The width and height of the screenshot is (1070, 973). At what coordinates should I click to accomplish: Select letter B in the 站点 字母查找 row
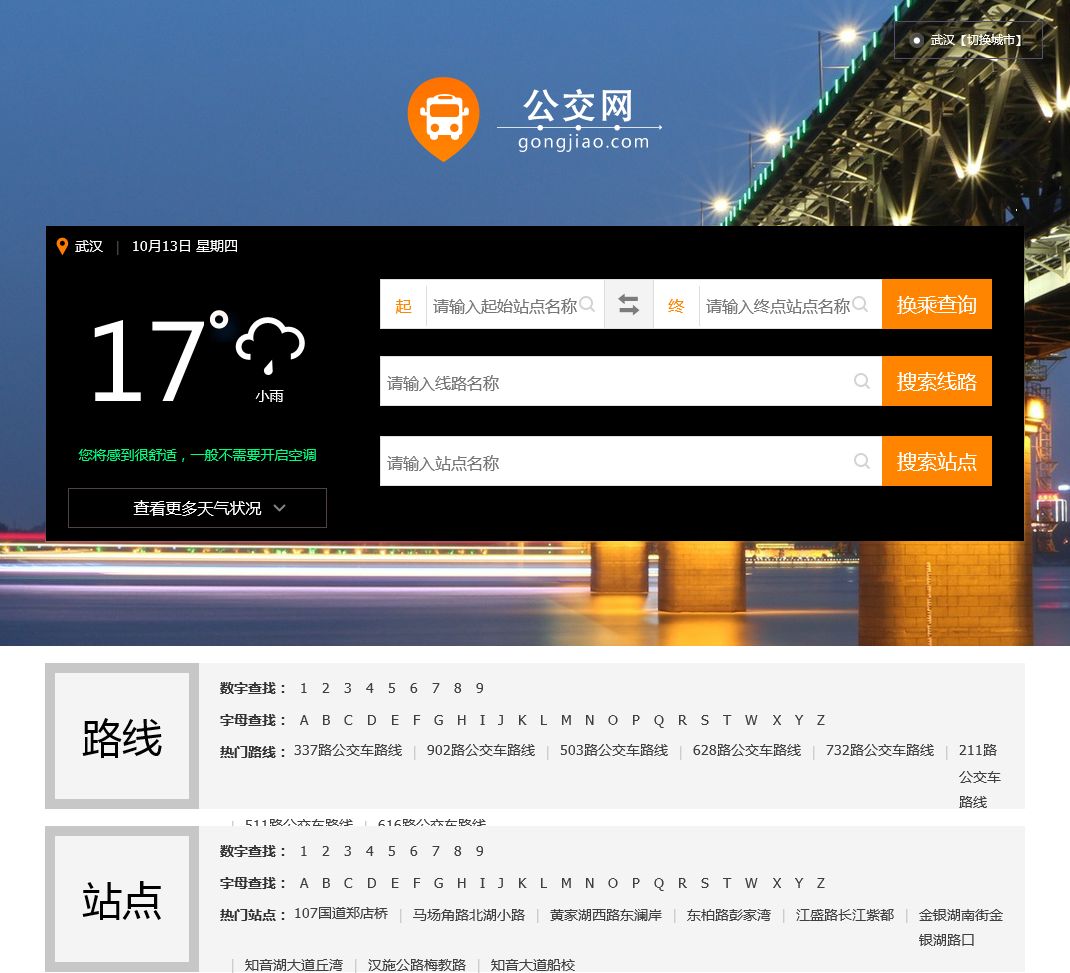326,884
